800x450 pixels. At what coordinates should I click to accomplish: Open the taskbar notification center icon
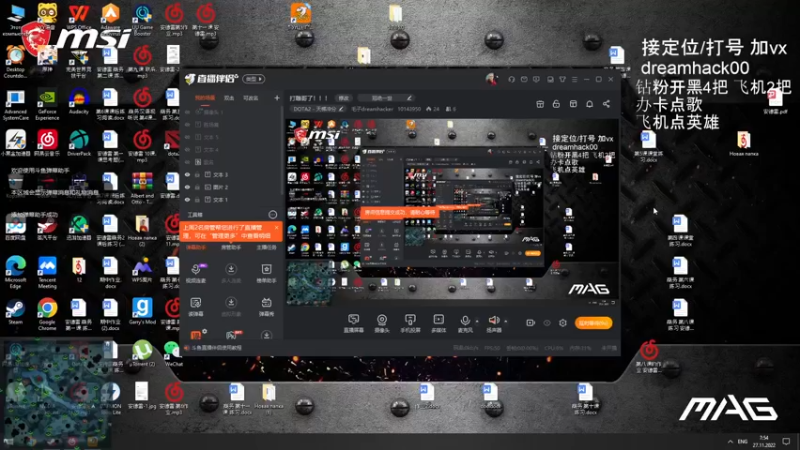pos(787,441)
